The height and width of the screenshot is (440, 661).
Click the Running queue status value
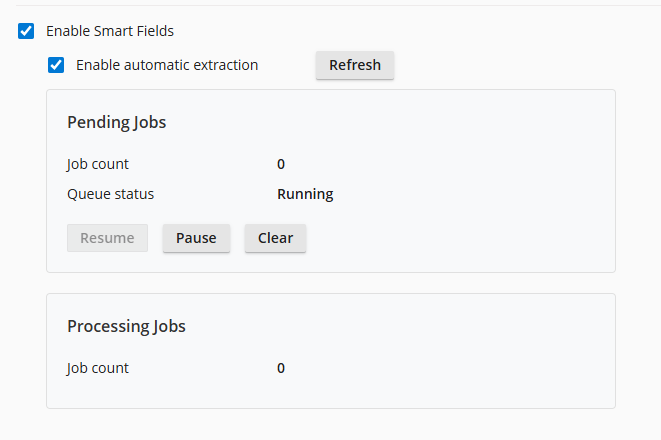[x=305, y=194]
